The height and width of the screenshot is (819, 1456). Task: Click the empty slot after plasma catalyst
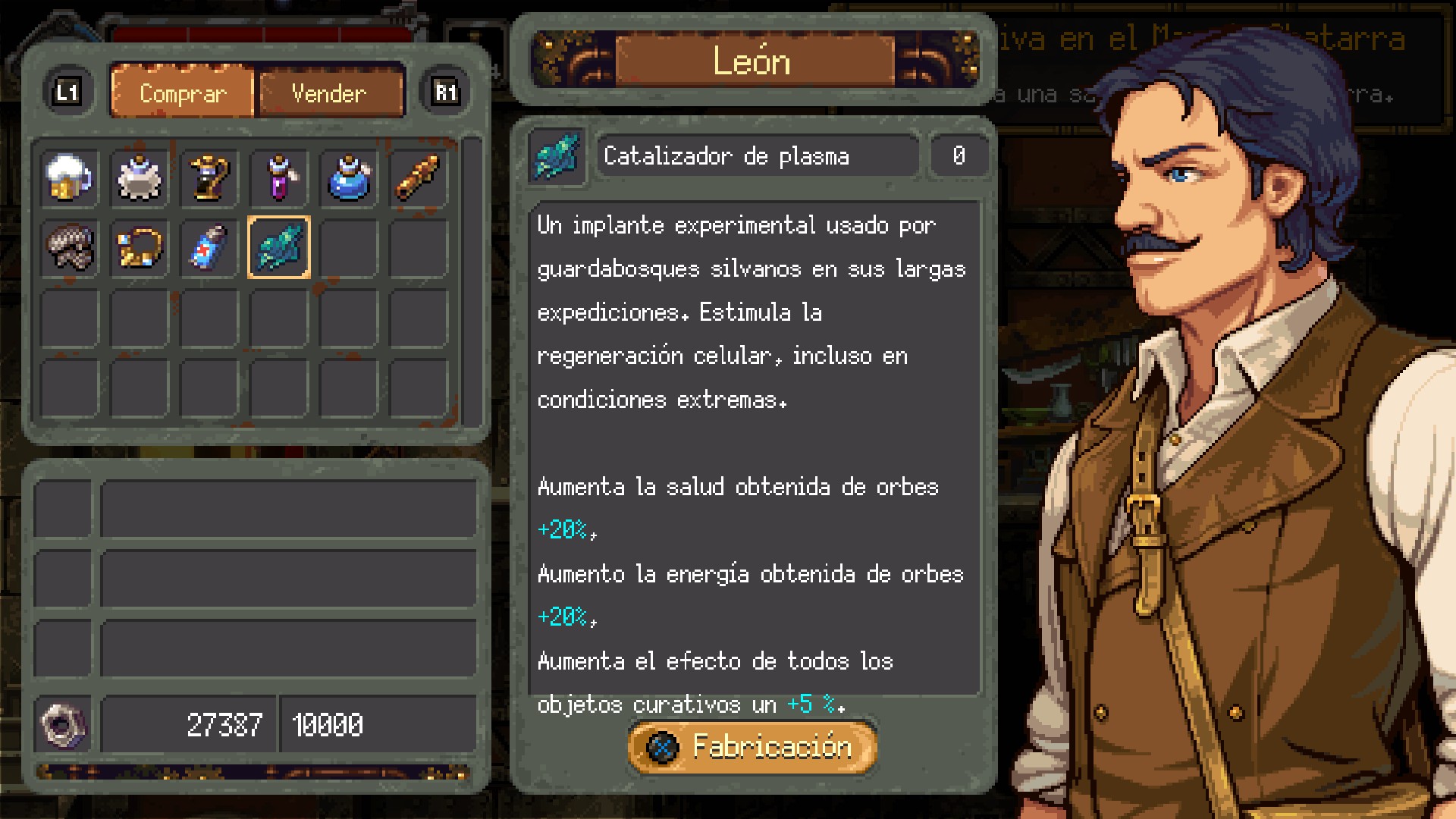(348, 248)
